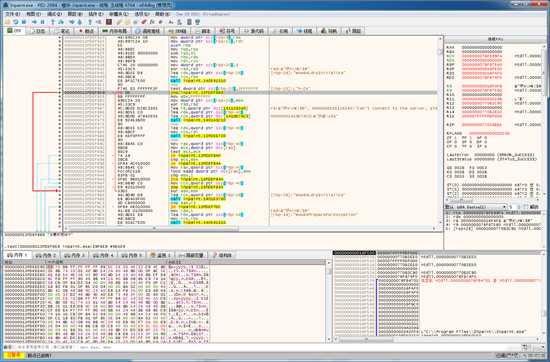The image size is (550, 362).
Task: Toggle the 解锁 checkbox under registers
Action: (x=526, y=207)
